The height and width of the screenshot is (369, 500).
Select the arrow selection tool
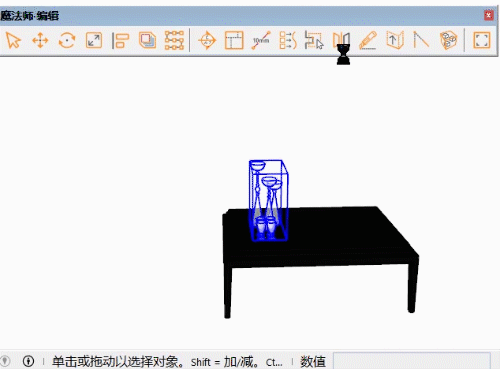[x=13, y=41]
